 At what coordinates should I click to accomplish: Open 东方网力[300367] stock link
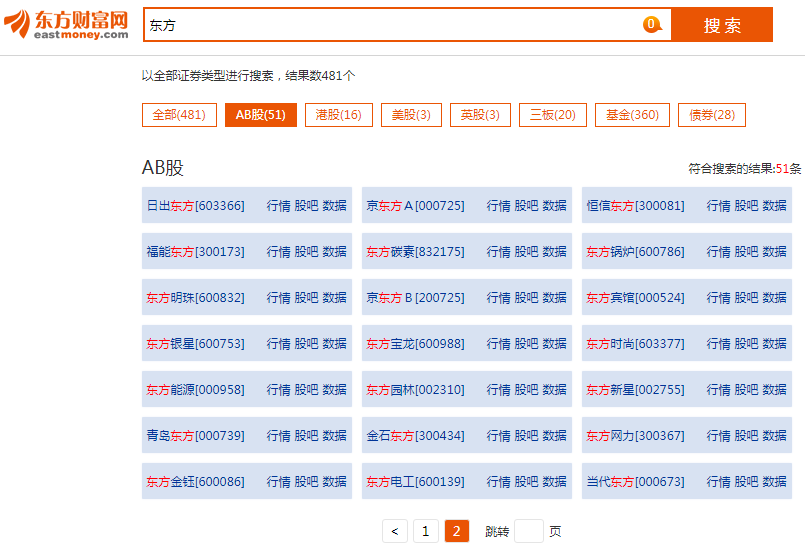click(636, 435)
